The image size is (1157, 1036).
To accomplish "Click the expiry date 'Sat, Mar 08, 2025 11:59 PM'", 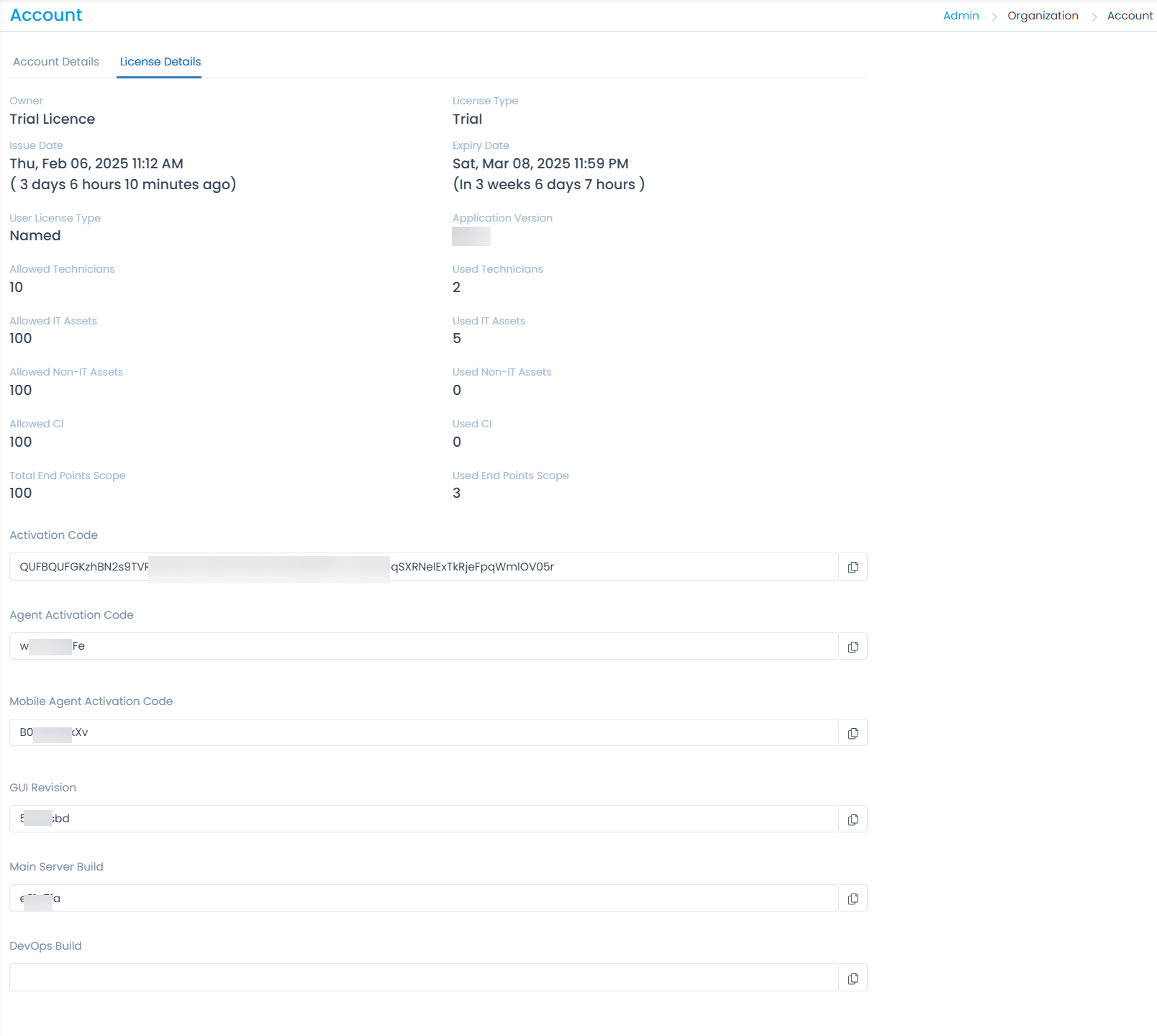I will click(540, 163).
